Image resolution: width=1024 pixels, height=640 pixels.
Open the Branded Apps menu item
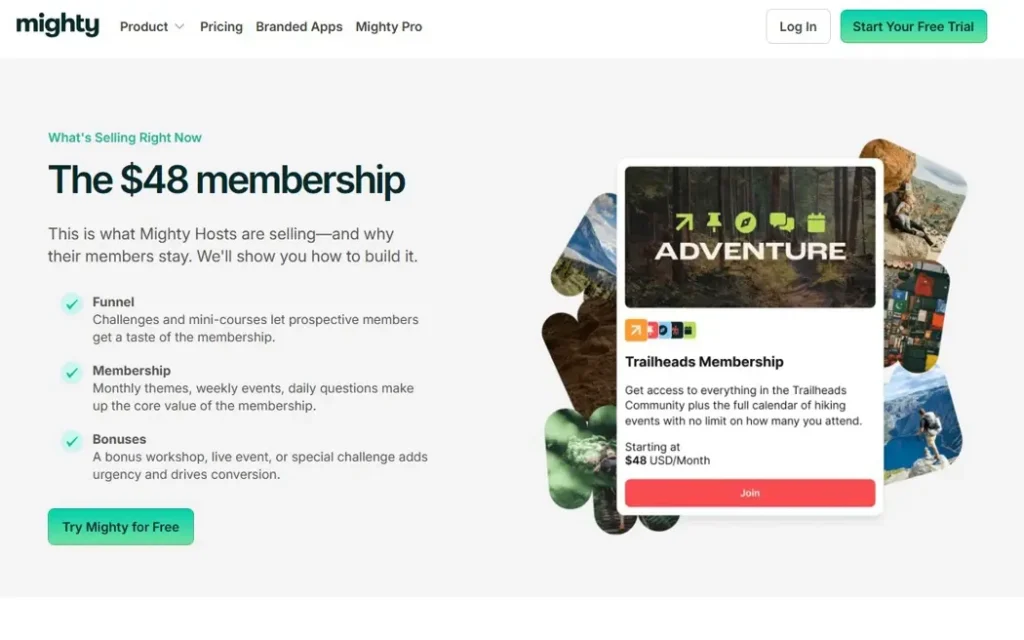pyautogui.click(x=299, y=27)
